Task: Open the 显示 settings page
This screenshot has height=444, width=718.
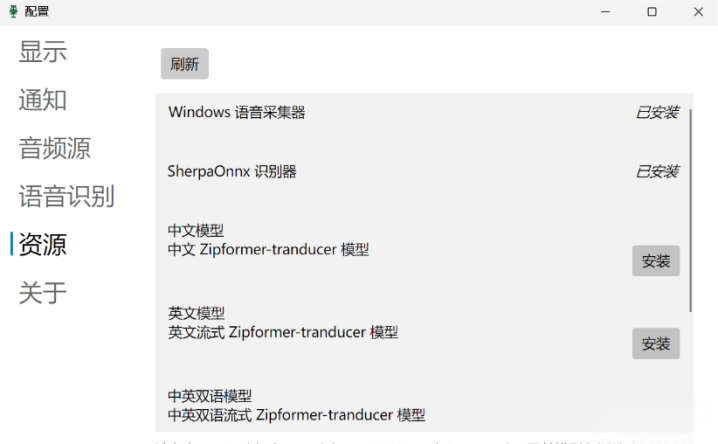Action: [x=43, y=52]
